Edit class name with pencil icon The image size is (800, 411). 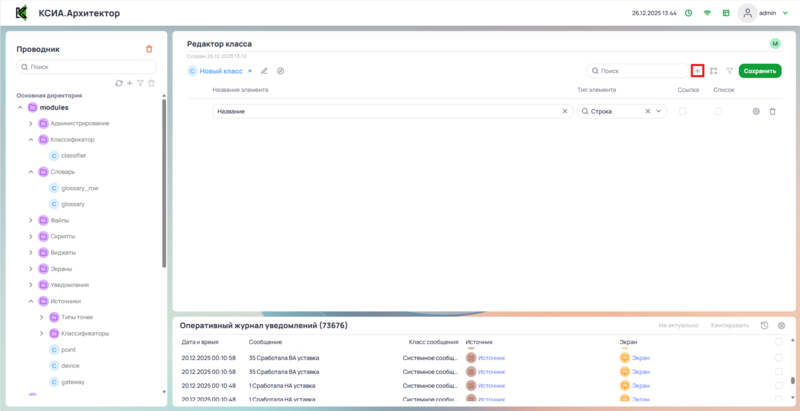pyautogui.click(x=264, y=71)
